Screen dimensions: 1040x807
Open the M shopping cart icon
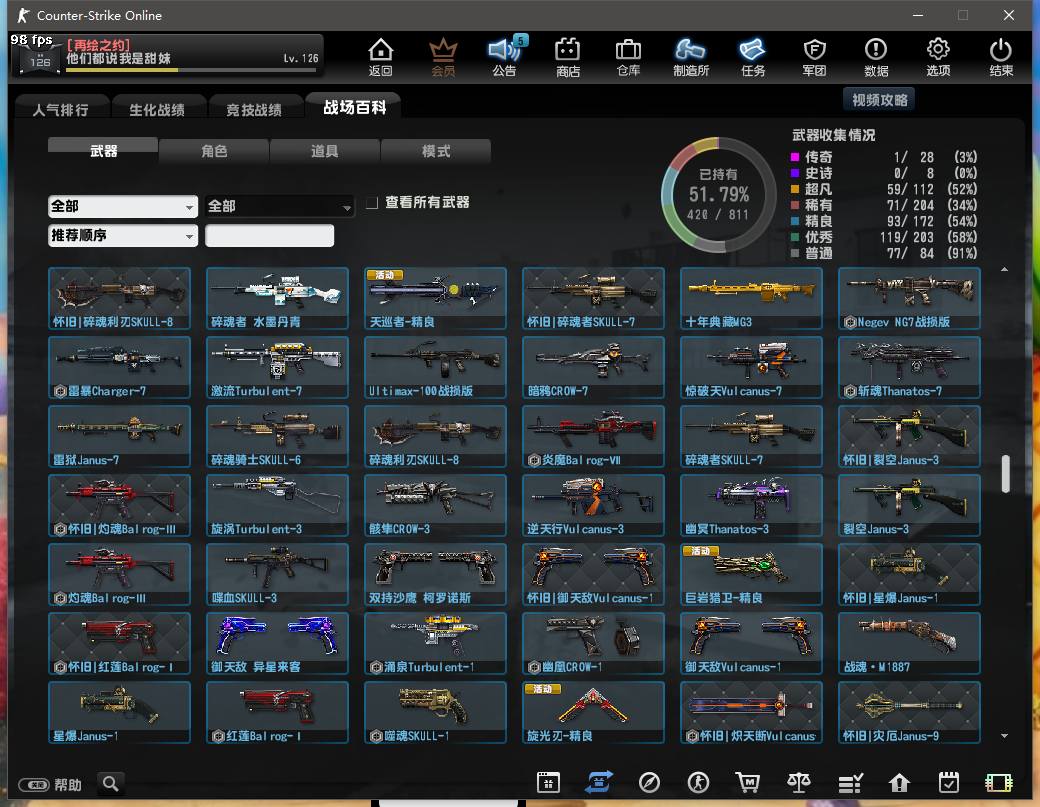748,783
